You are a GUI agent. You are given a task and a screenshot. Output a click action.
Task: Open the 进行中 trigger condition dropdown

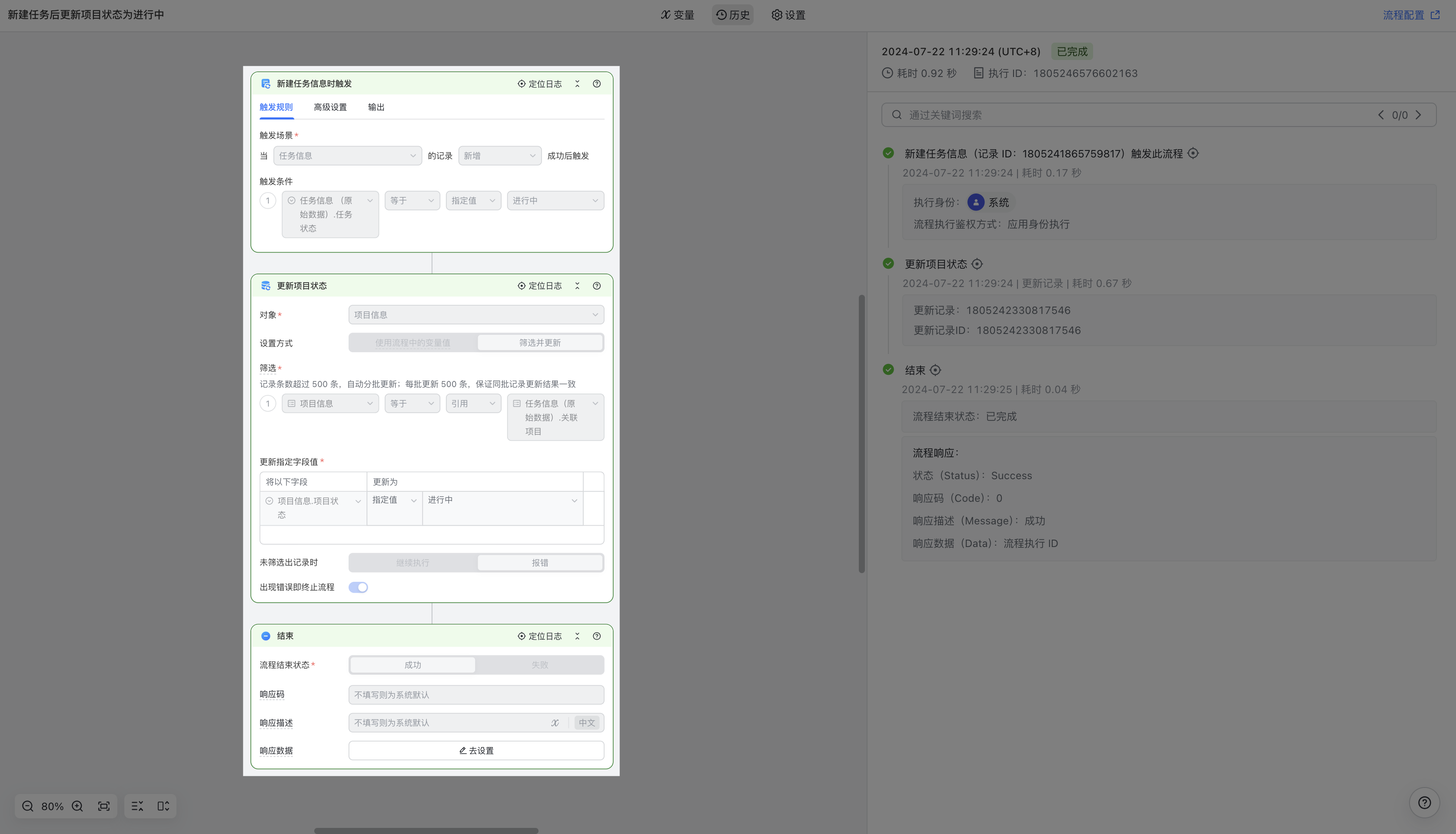tap(555, 200)
